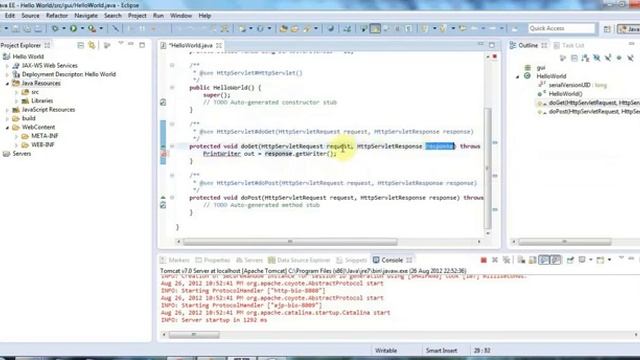640x360 pixels.
Task: Collapse the Java Resources node
Action: (x=7, y=83)
